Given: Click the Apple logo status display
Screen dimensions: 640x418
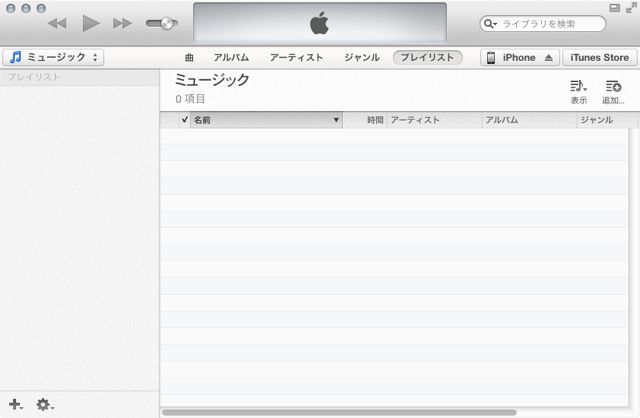Looking at the screenshot, I should [320, 22].
